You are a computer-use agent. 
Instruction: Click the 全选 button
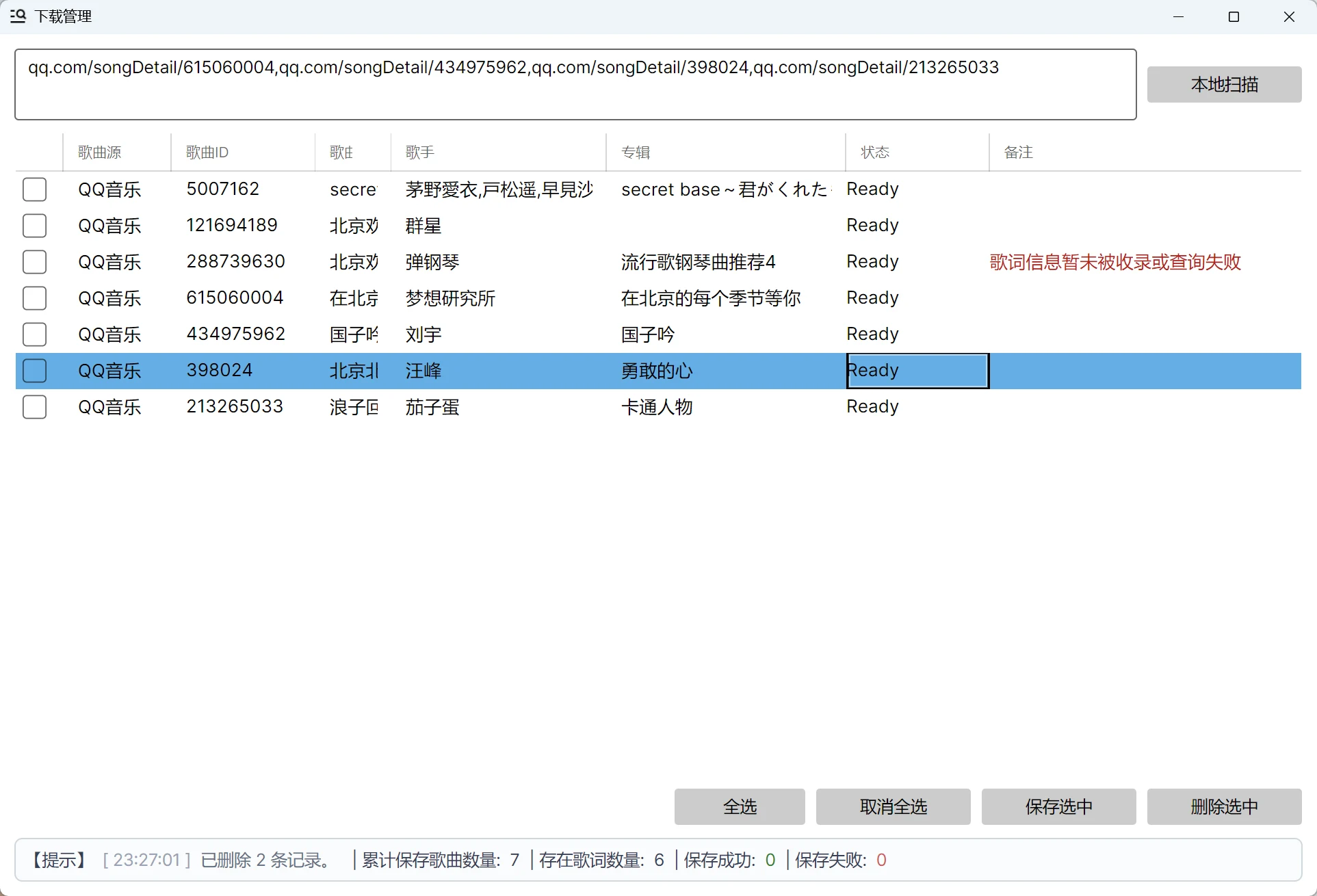(740, 806)
